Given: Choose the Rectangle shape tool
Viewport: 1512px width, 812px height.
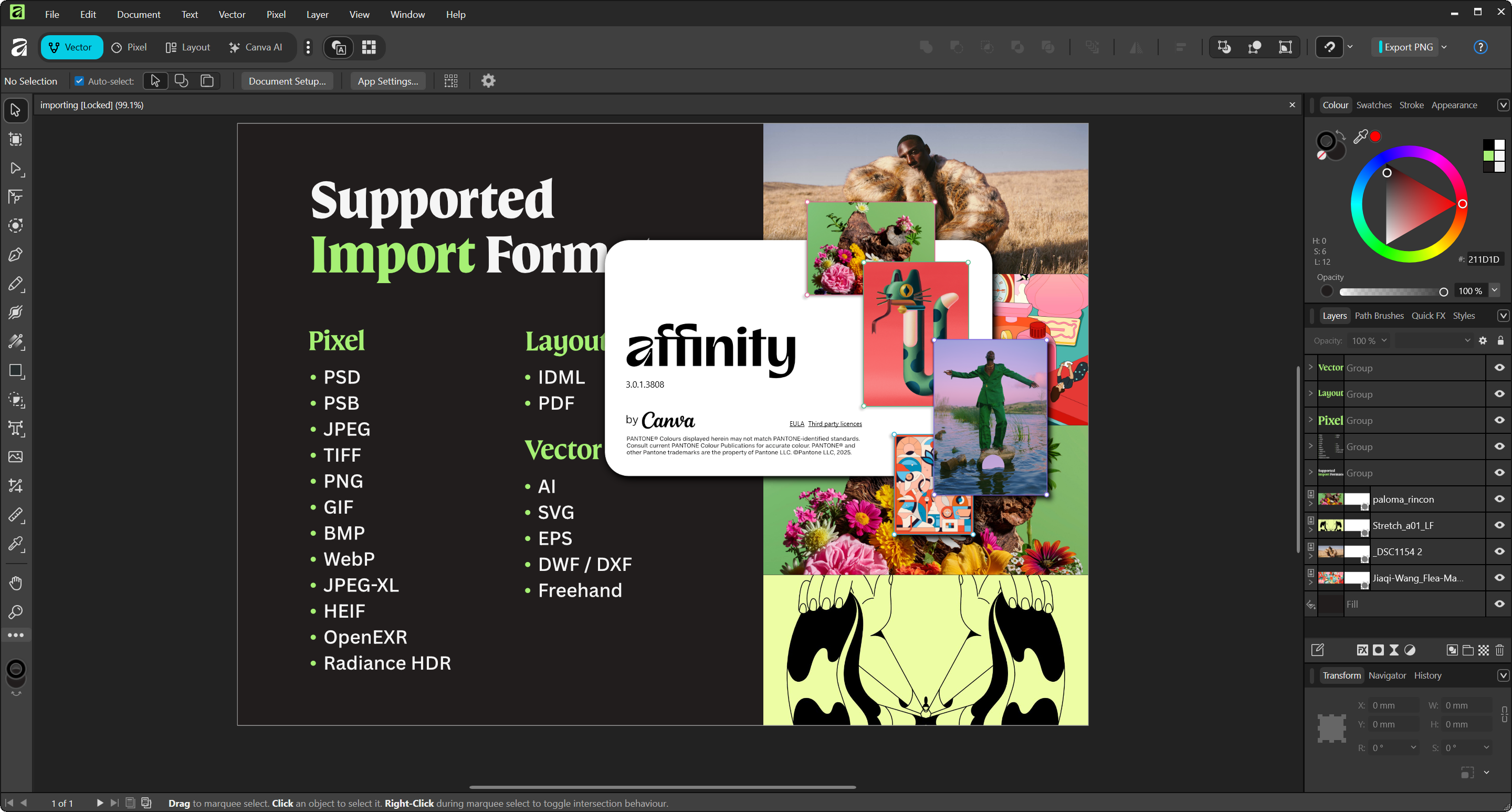Looking at the screenshot, I should point(16,370).
